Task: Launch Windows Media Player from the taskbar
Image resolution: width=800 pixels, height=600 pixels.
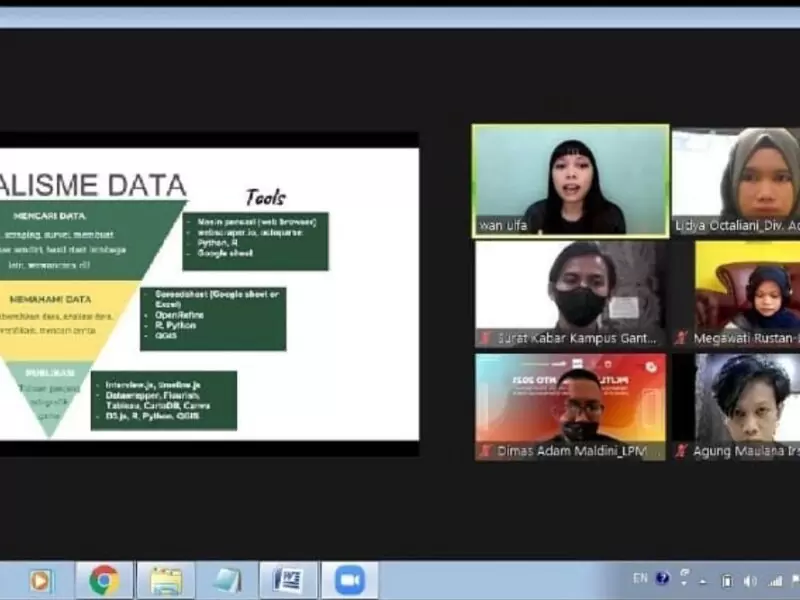Action: click(x=41, y=581)
